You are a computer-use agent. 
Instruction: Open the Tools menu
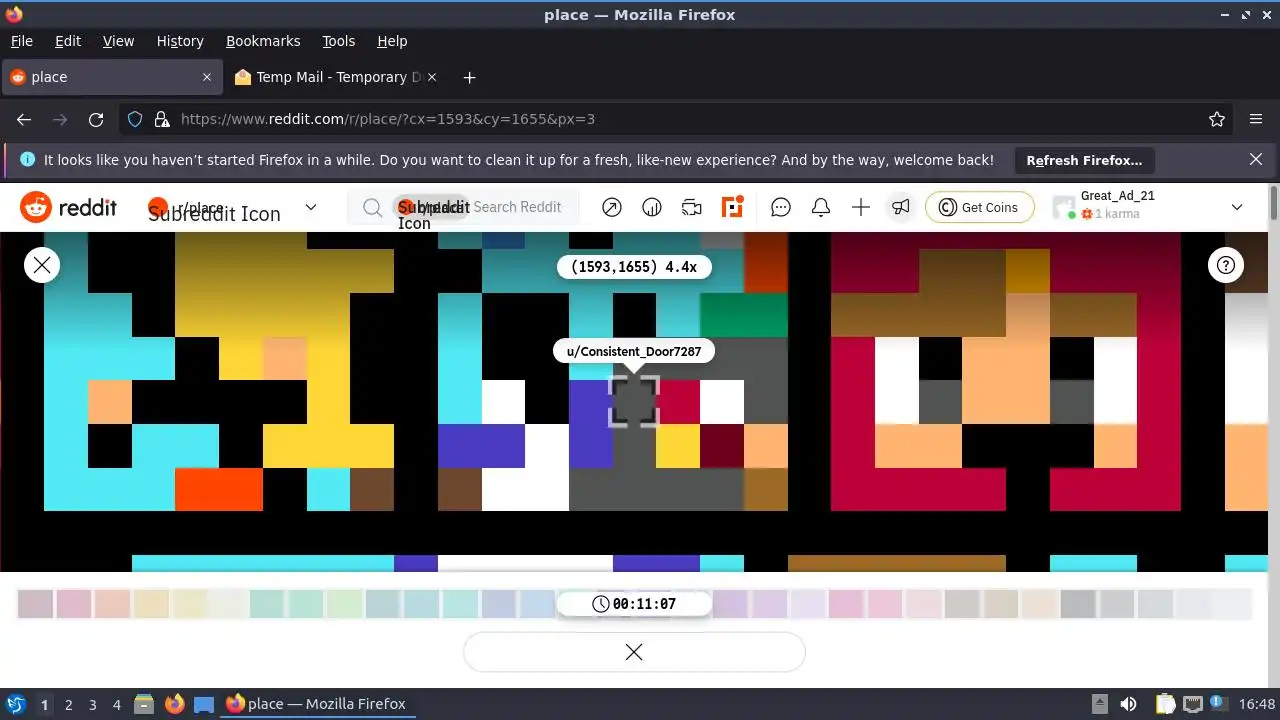(x=339, y=41)
